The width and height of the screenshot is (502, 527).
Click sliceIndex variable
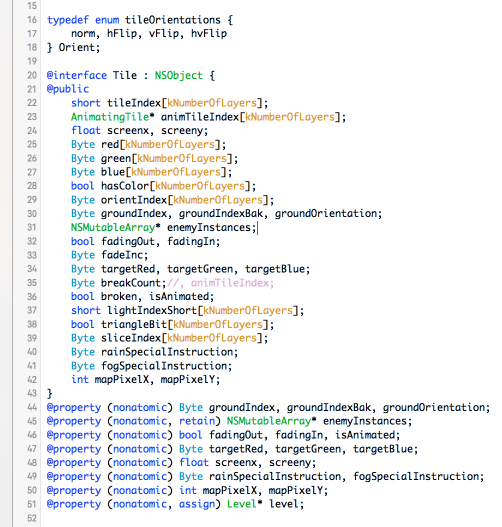(131, 338)
